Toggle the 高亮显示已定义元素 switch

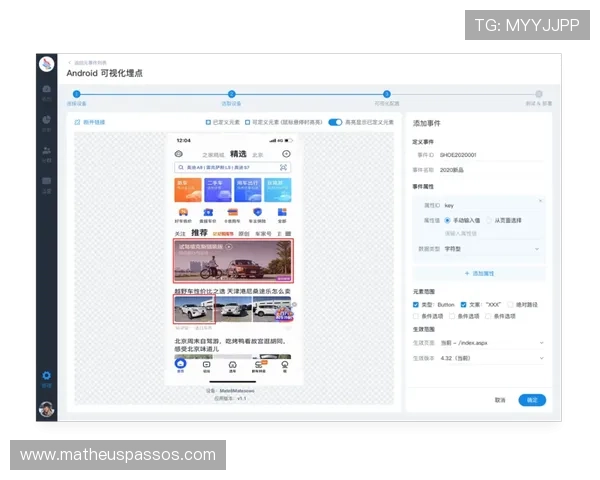point(335,122)
